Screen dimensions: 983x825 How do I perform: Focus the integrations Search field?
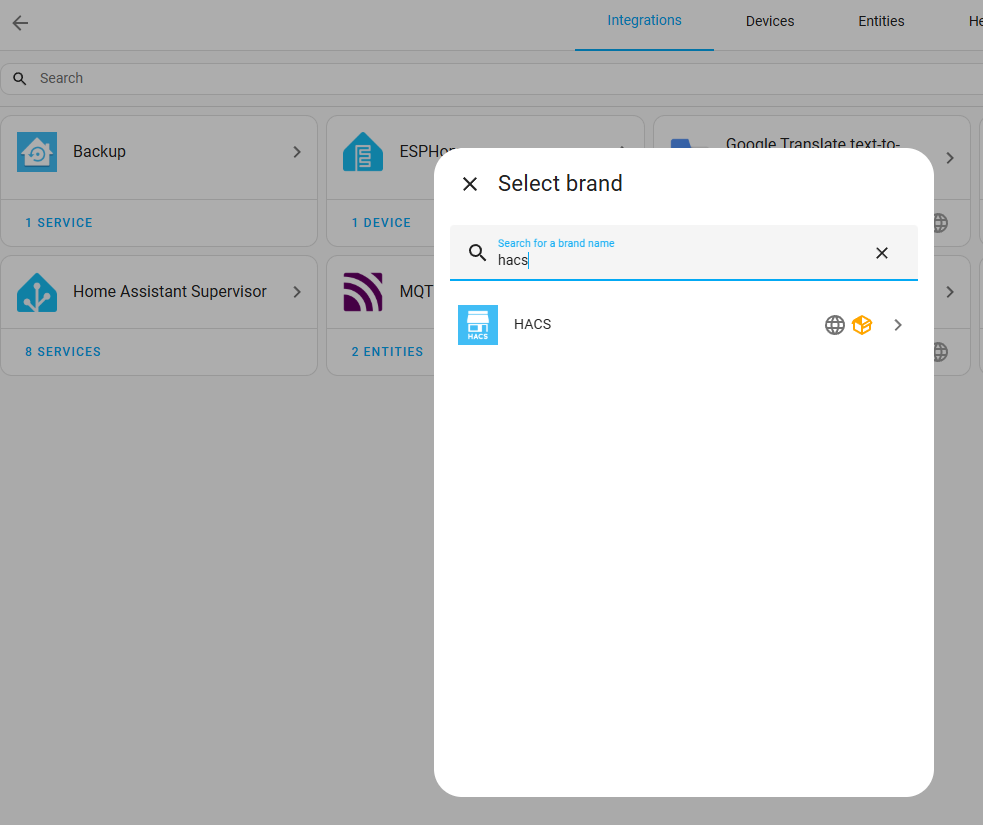[x=492, y=78]
